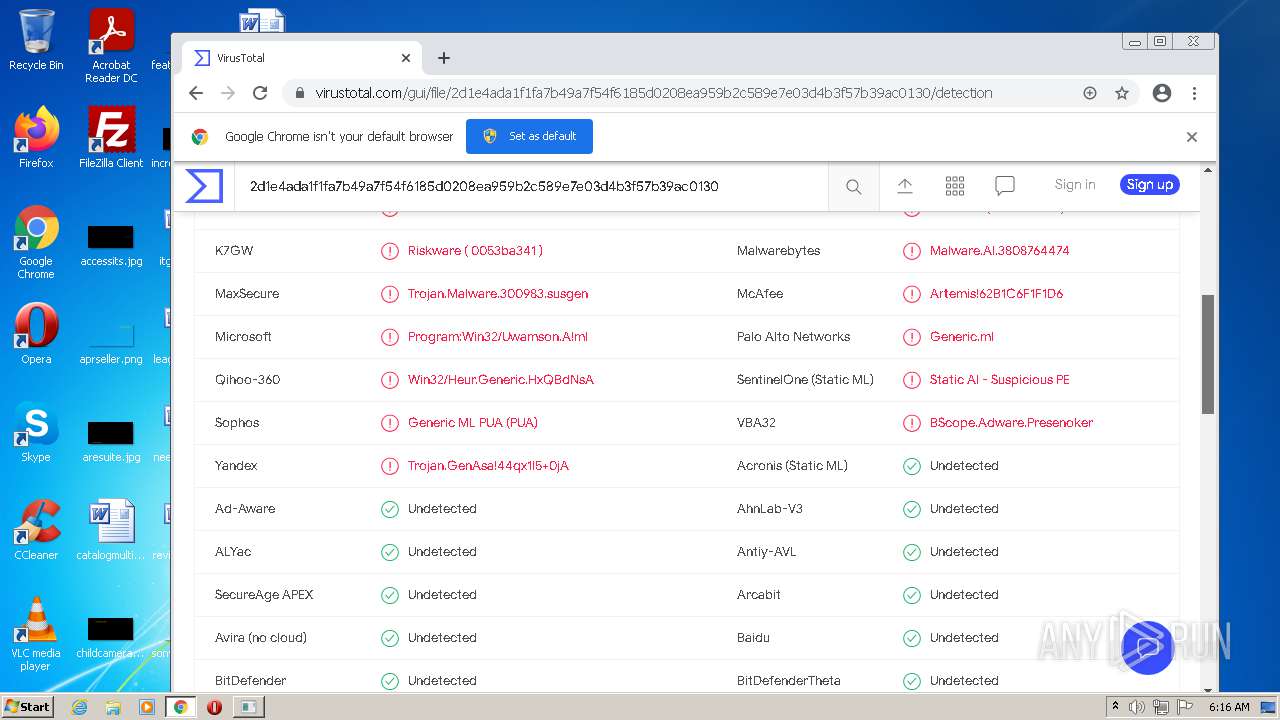
Task: Click Sign up button
Action: [1150, 185]
